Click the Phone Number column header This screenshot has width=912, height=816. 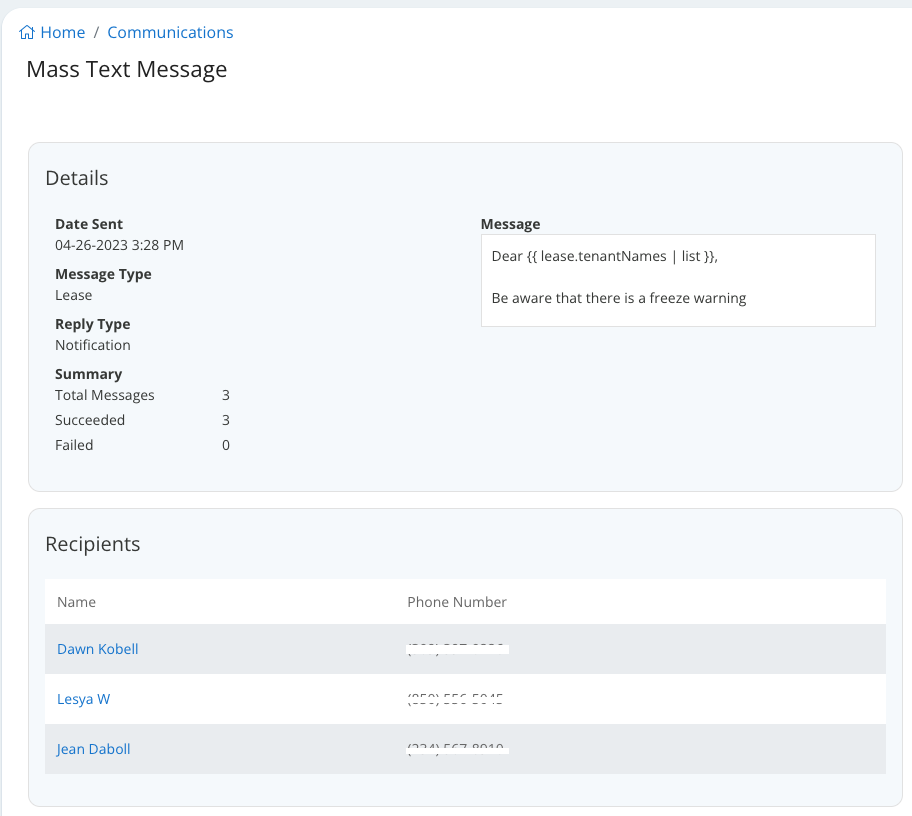coord(456,601)
